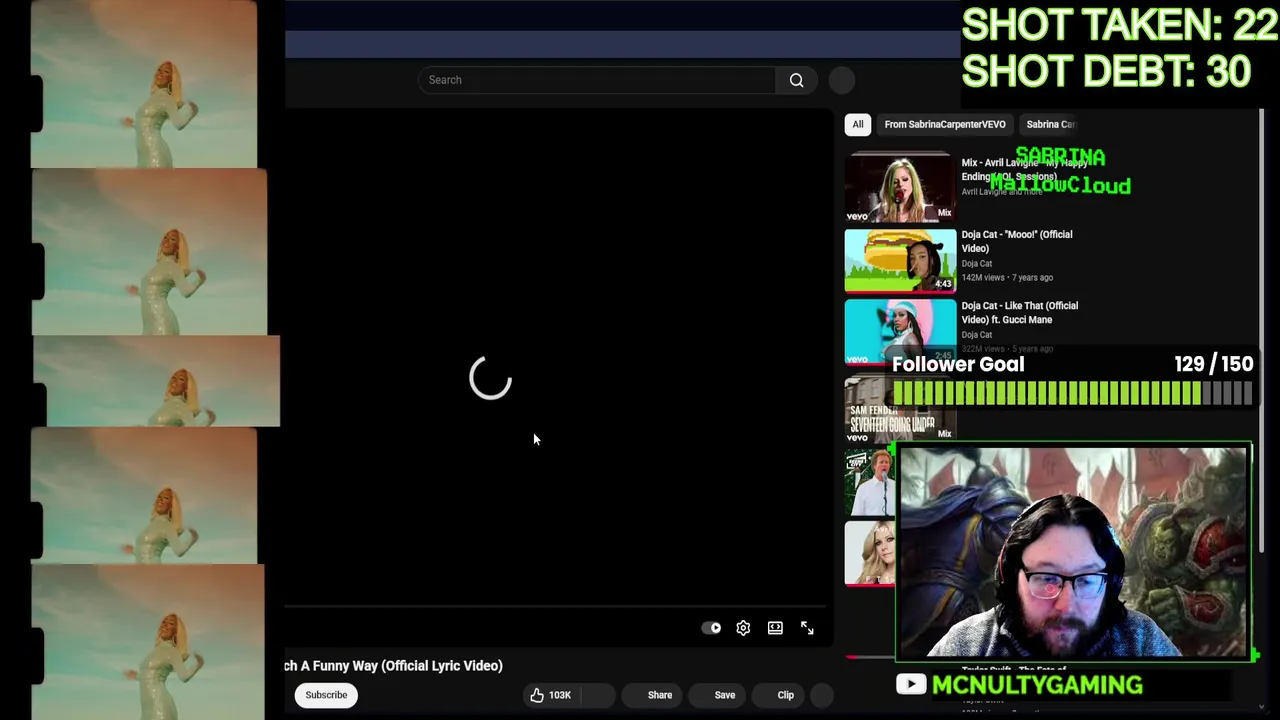Click the YouTube icon beside MCNULTYGAMING
Screen dimensions: 1280x720
910,684
